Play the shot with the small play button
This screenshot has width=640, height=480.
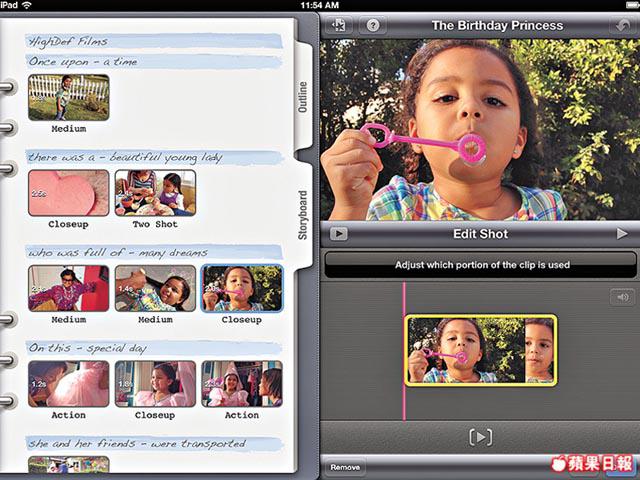(x=339, y=234)
